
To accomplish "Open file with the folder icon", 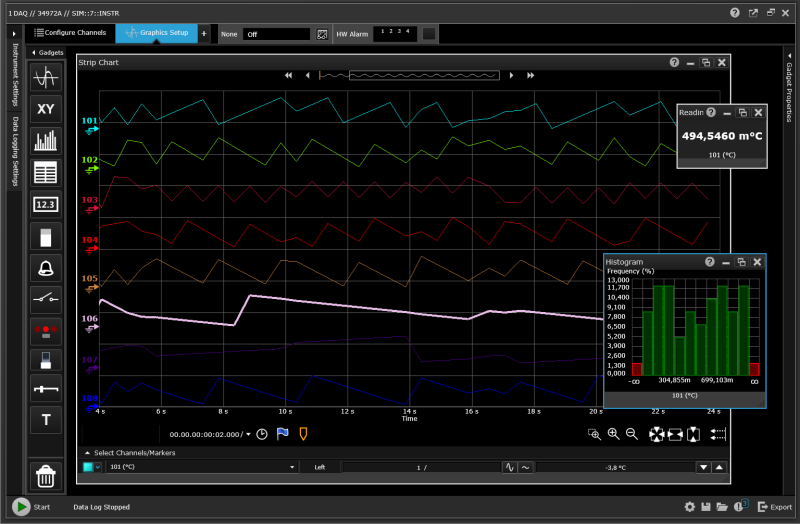I will 722,507.
